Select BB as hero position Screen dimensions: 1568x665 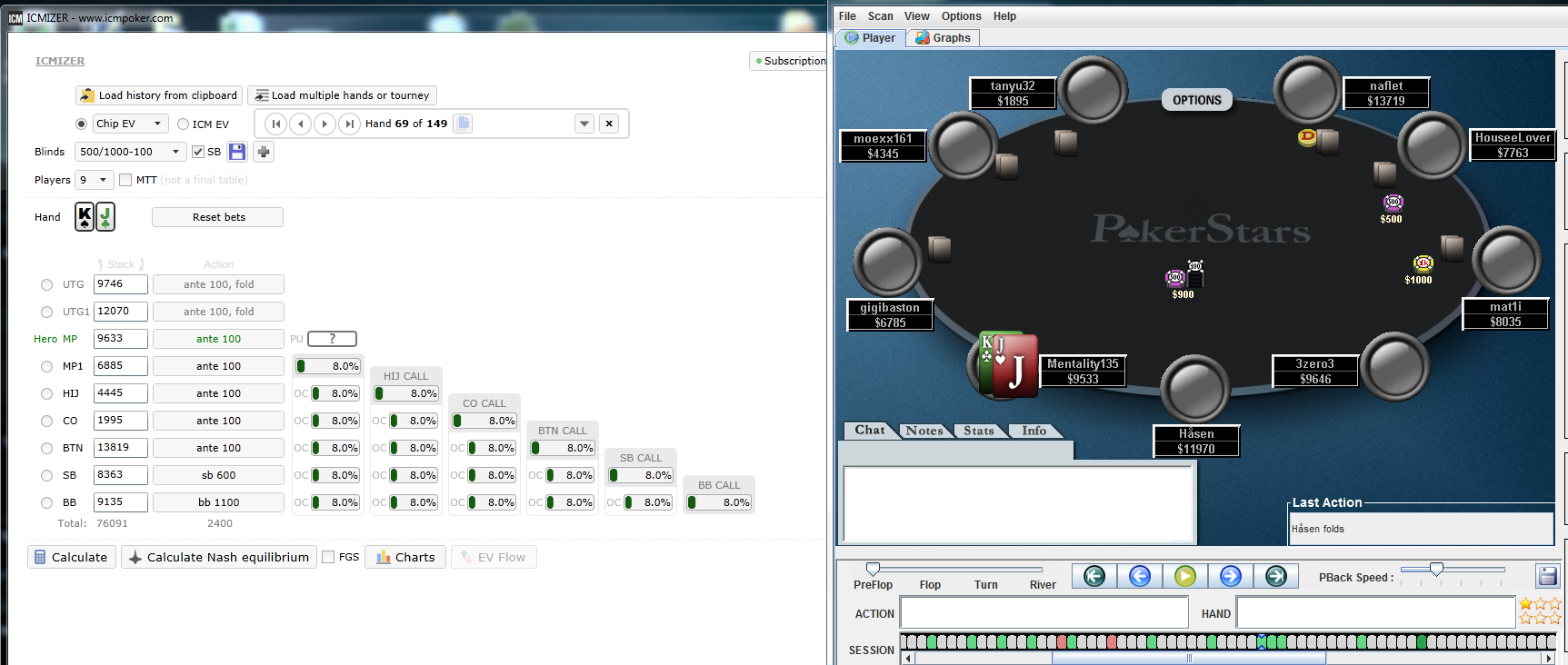coord(46,502)
